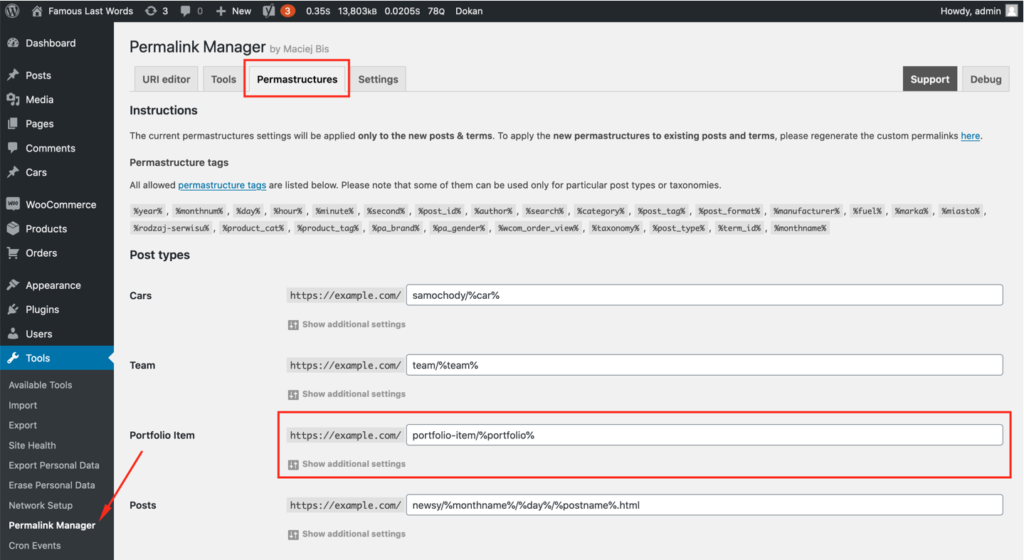Click the Dashboard gauge icon
The image size is (1024, 560).
coord(12,43)
